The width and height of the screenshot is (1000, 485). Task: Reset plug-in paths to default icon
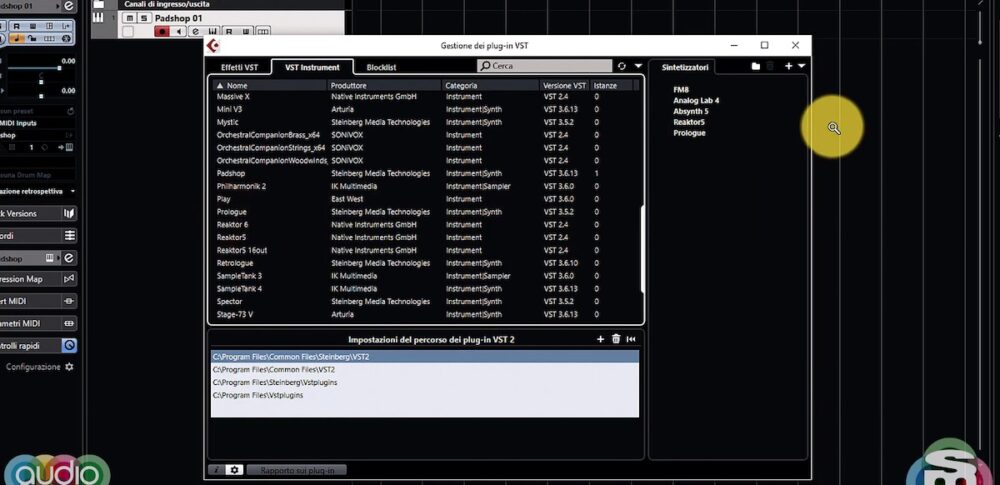[x=631, y=340]
